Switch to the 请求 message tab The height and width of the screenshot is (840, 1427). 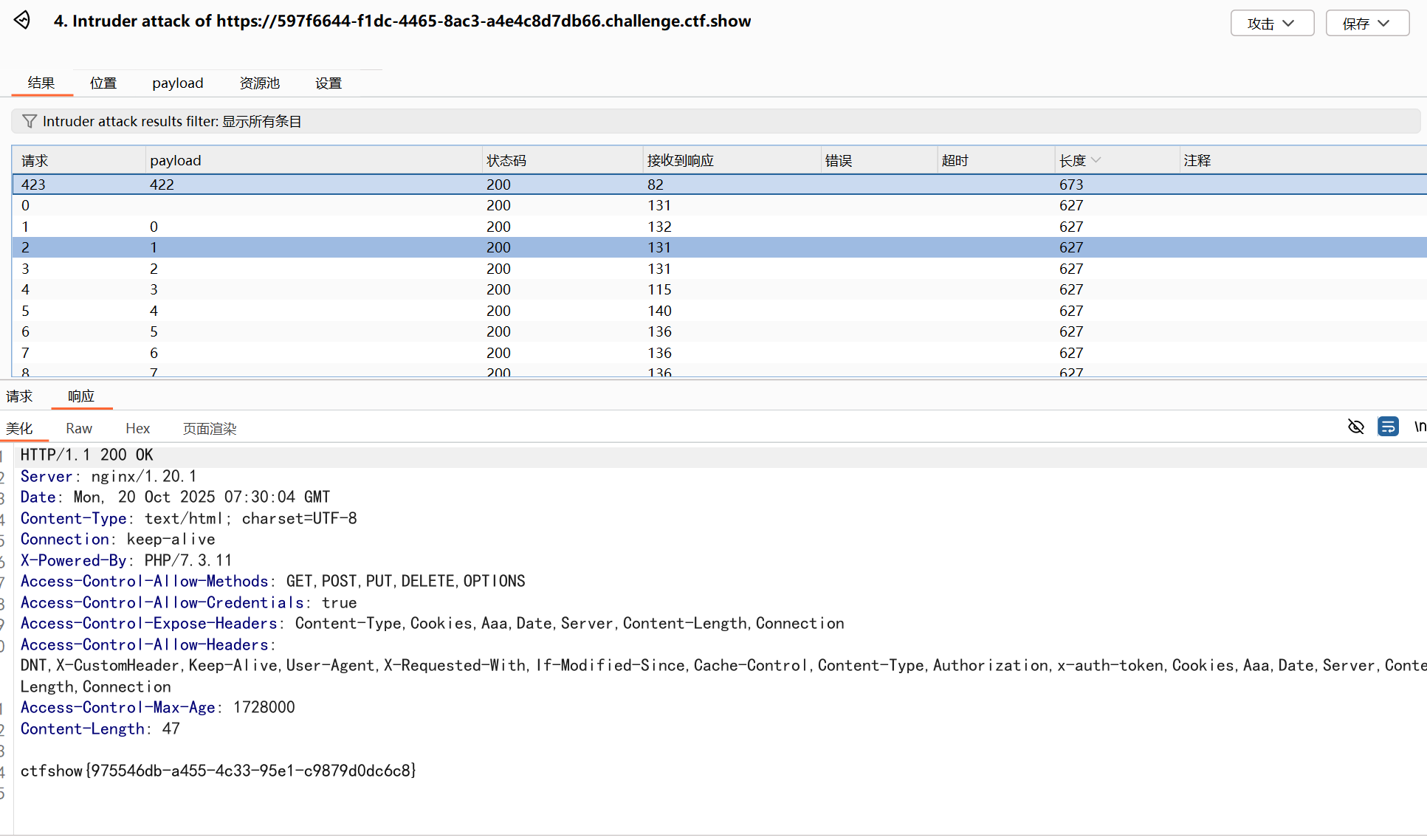tap(19, 396)
